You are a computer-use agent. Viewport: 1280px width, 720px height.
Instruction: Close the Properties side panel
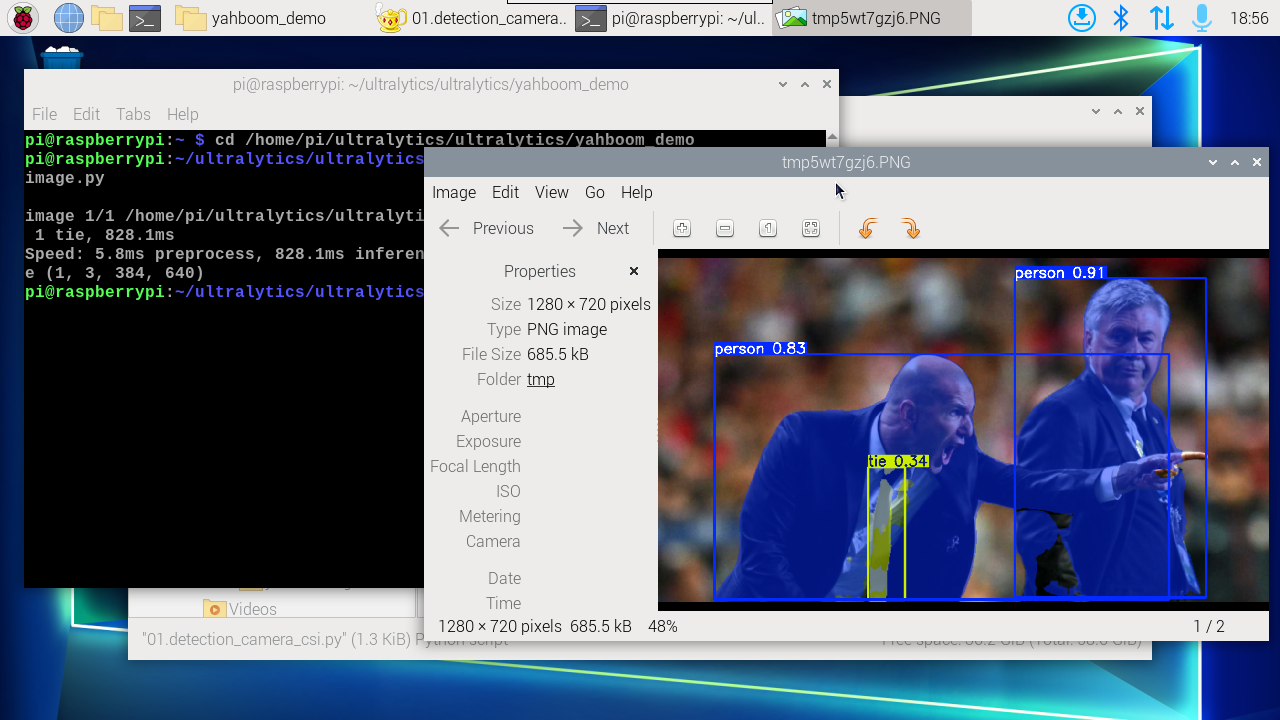(634, 271)
